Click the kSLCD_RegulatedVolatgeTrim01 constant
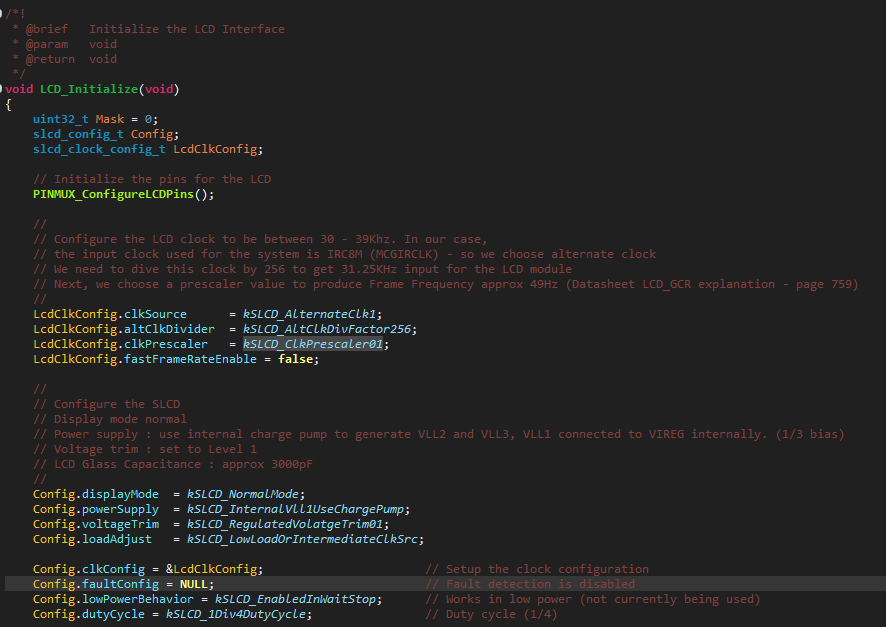The width and height of the screenshot is (886, 627). point(281,524)
